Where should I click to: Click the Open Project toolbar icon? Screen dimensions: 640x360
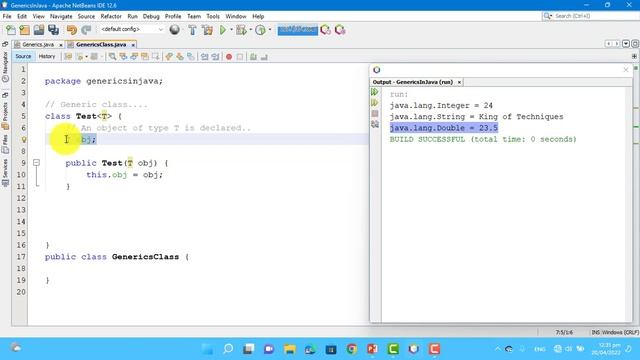point(39,30)
